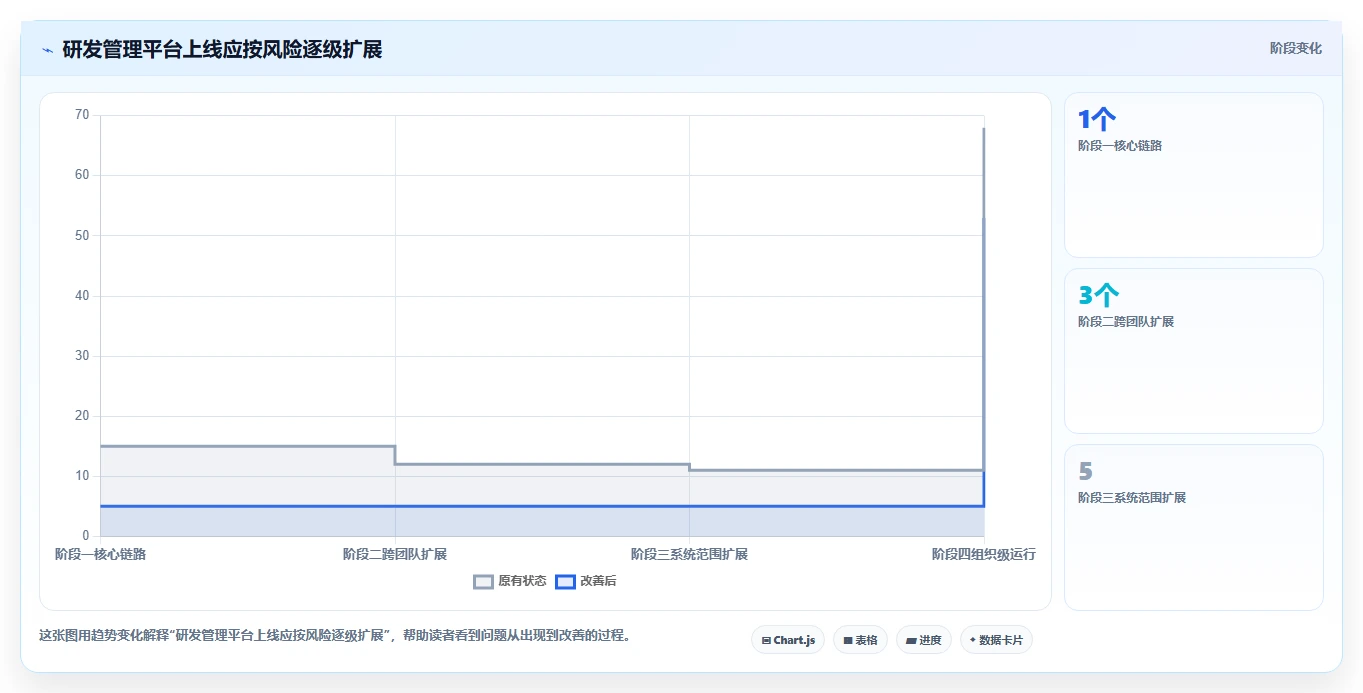
Task: Click the 40 y-axis tick label
Action: click(x=82, y=296)
